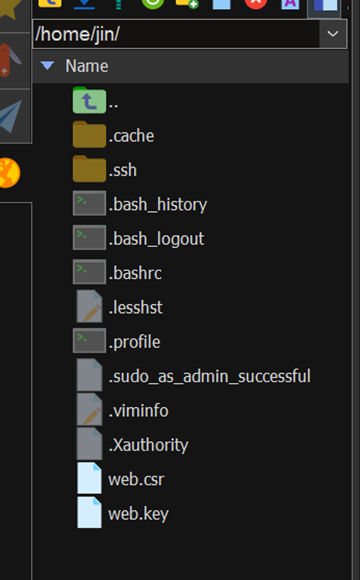Click the terminal icon beside .profile
This screenshot has width=360, height=580.
89,341
